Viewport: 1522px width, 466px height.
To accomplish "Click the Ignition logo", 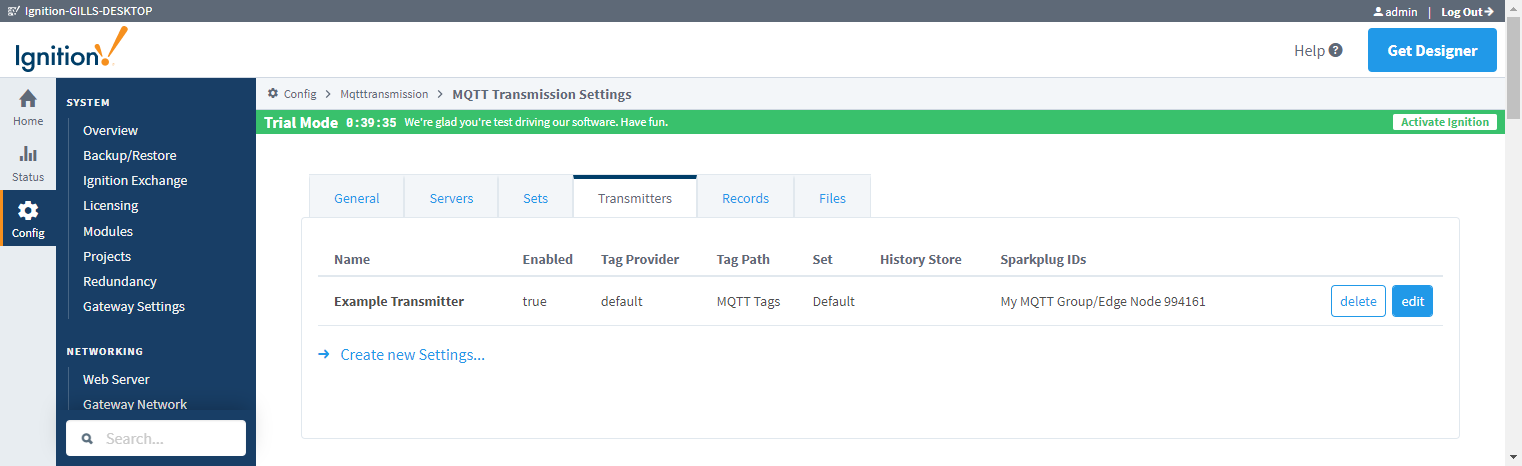I will pos(71,50).
